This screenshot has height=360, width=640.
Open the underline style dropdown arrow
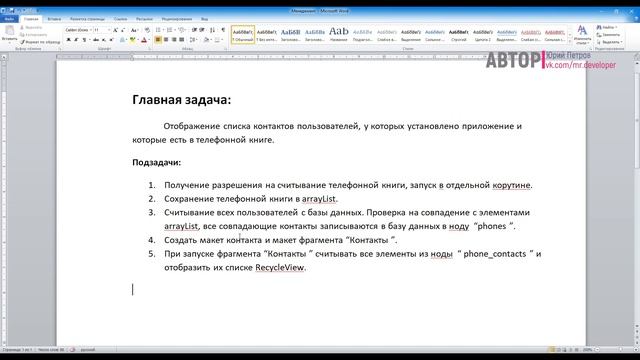89,40
